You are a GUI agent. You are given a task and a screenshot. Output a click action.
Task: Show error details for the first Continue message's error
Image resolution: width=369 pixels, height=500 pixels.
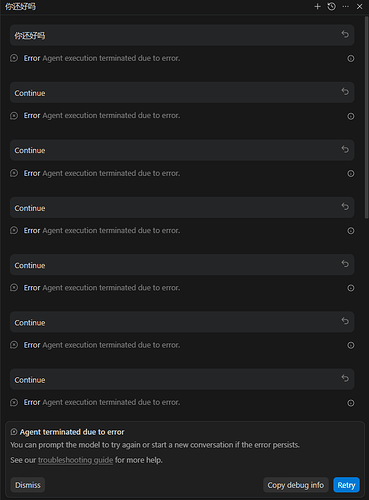pos(351,116)
